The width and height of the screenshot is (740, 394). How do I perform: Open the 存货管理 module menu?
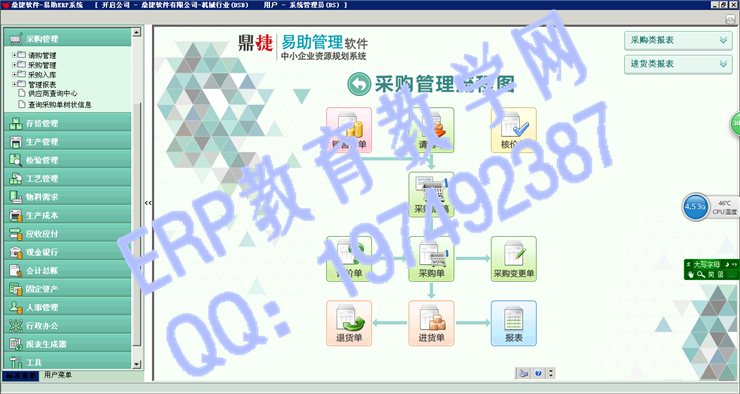point(67,123)
